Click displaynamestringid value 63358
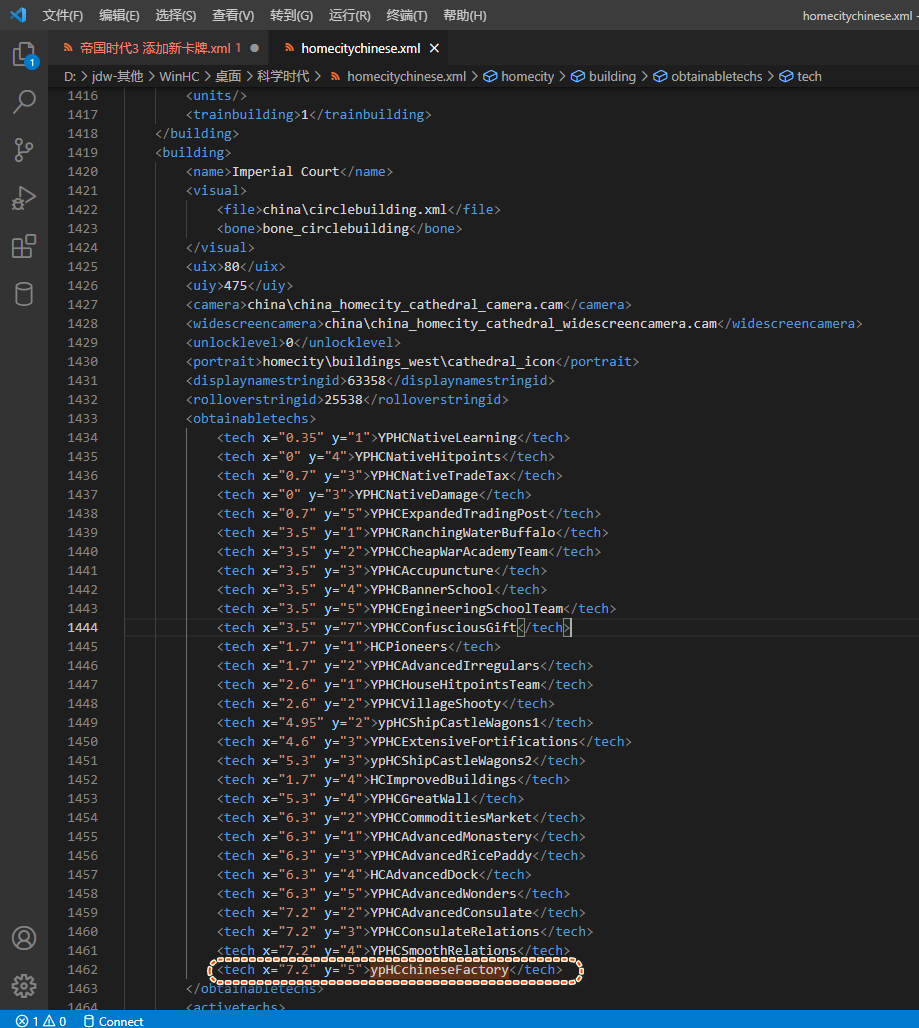This screenshot has width=919, height=1028. click(x=366, y=381)
